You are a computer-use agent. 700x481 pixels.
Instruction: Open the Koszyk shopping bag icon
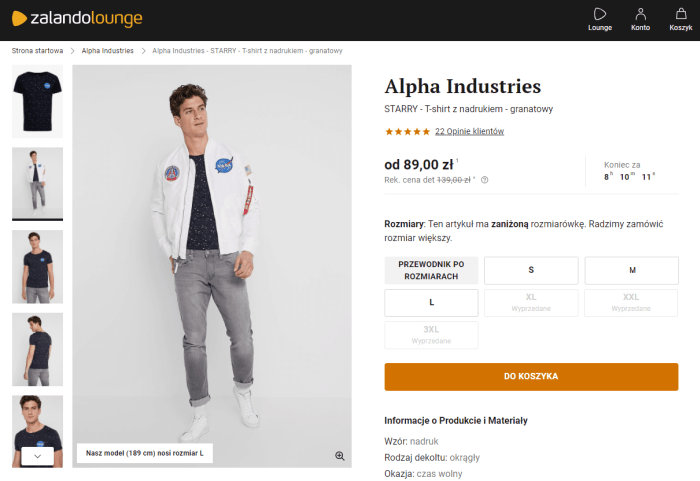[x=681, y=14]
